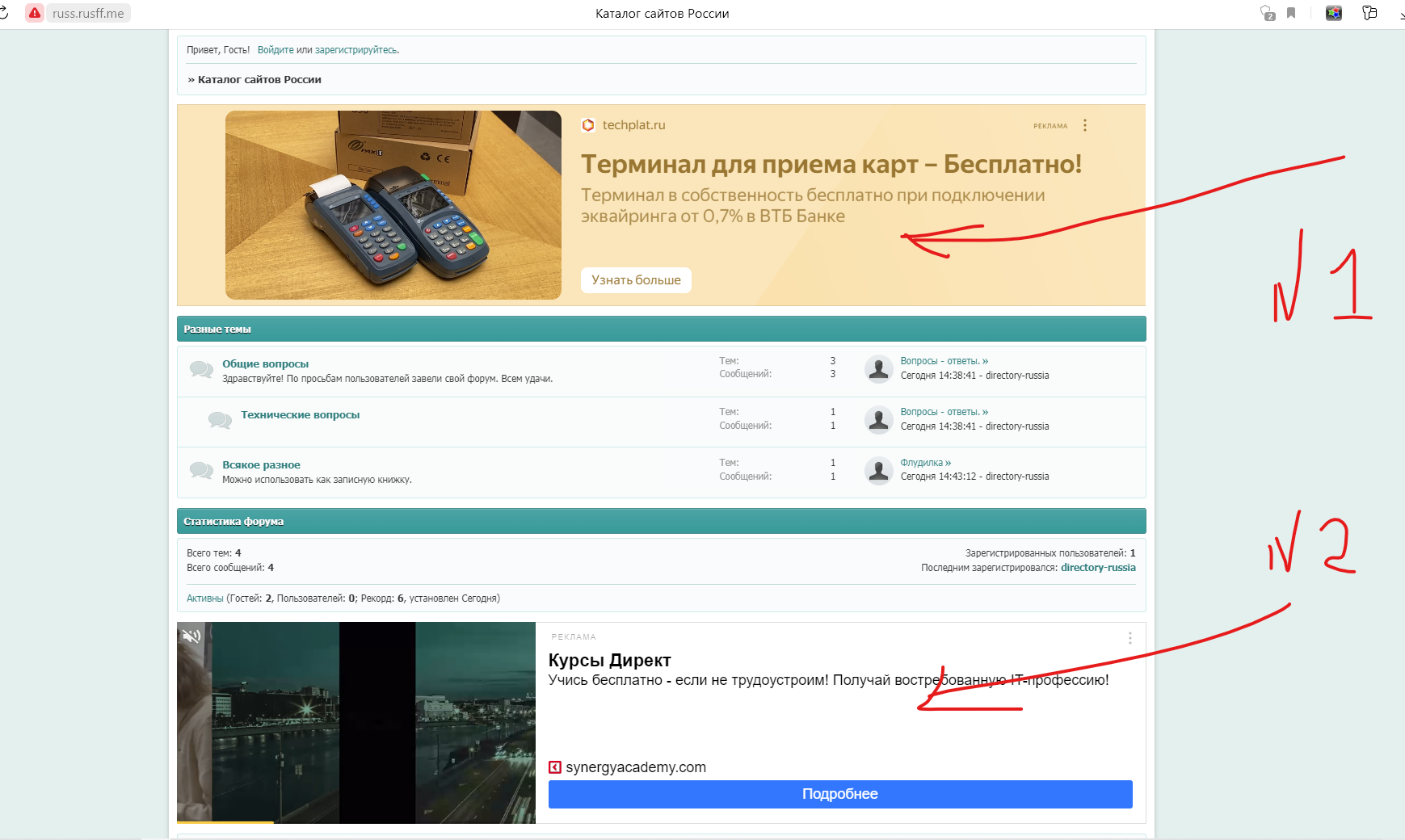Click the avatar in Технические вопросы row
Screen dimensions: 1405x840
tap(878, 419)
